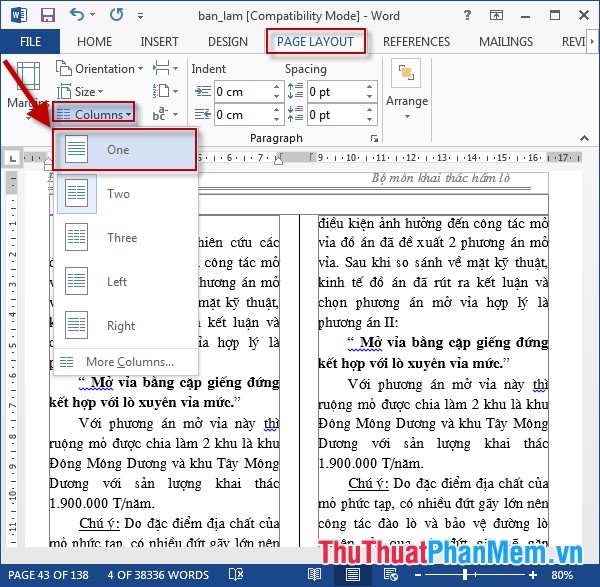Click the Spacing After value field
This screenshot has width=600, height=587.
[x=337, y=115]
